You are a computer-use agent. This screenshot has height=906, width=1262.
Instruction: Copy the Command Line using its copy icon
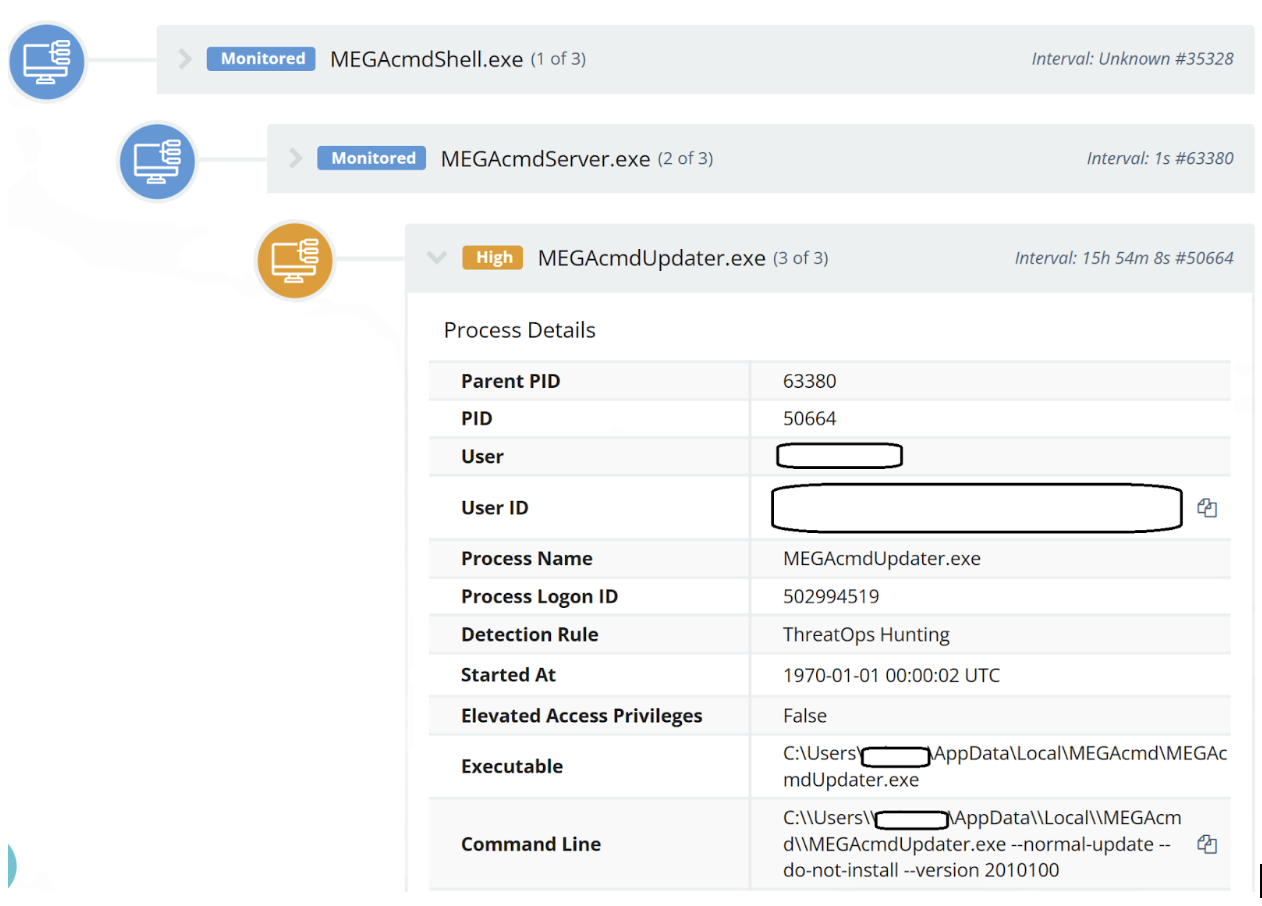pyautogui.click(x=1207, y=844)
